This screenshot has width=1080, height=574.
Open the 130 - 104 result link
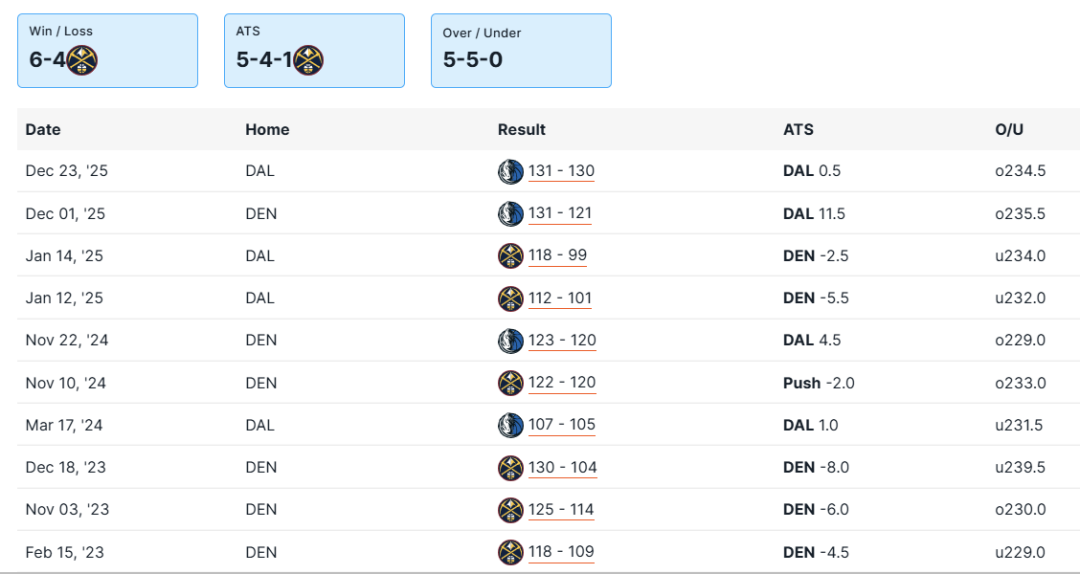(x=562, y=467)
